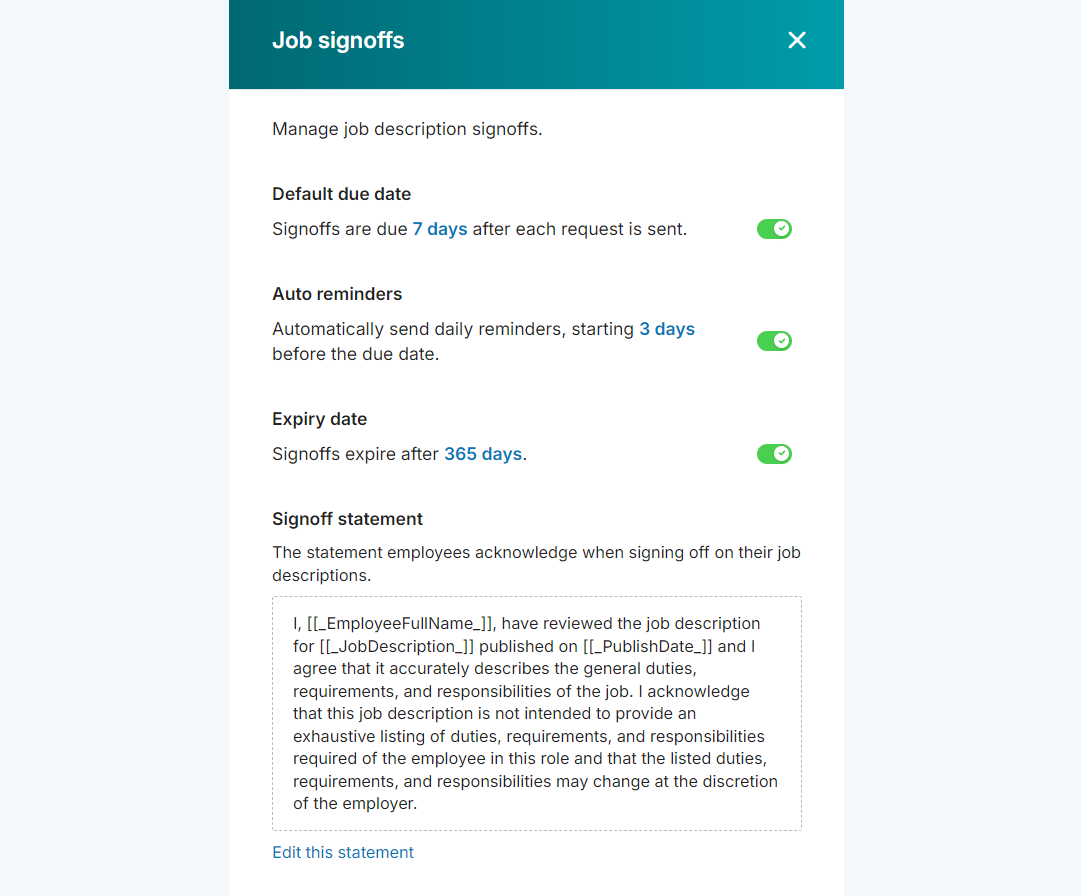Click the Expiry date heading

[x=319, y=419]
